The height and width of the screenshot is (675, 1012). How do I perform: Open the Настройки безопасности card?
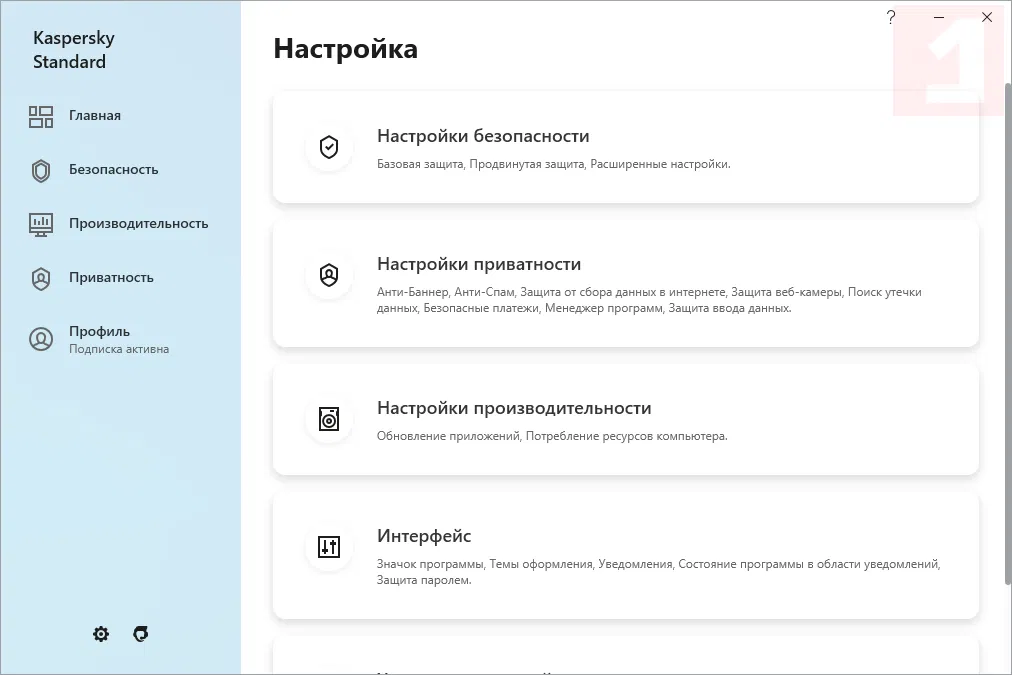tap(625, 148)
